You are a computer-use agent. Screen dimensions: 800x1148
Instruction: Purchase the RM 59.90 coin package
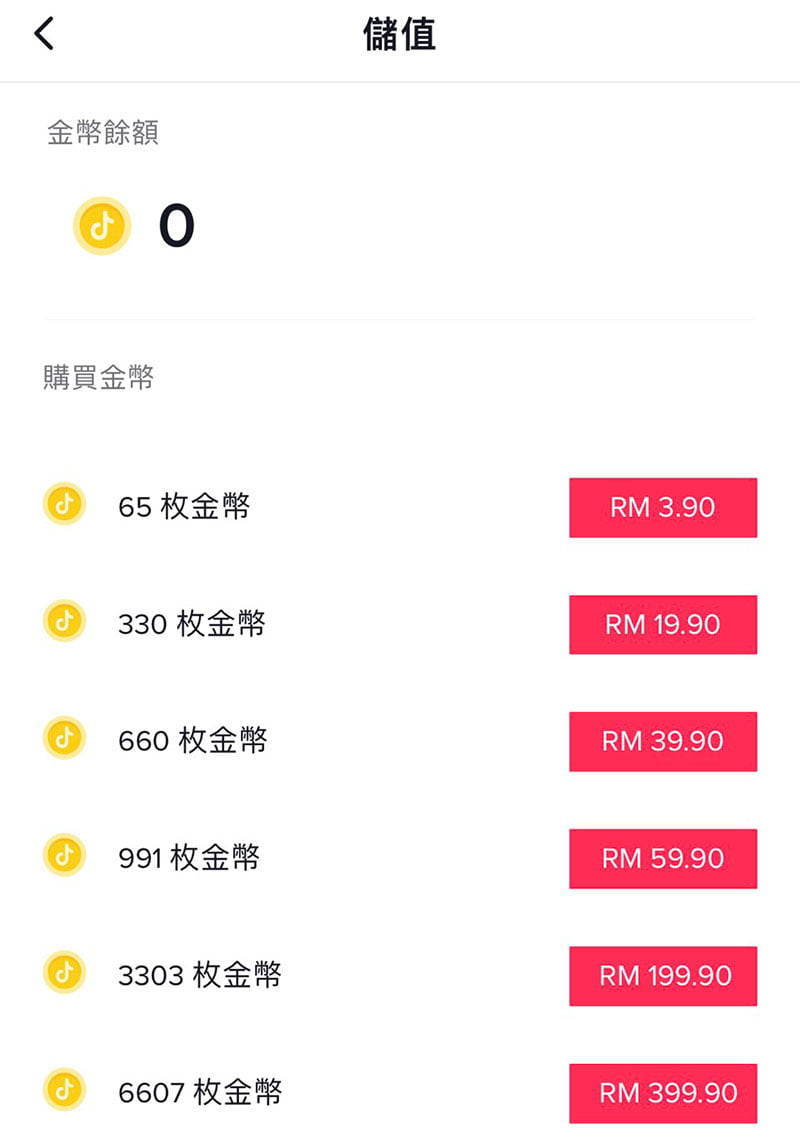pyautogui.click(x=663, y=859)
